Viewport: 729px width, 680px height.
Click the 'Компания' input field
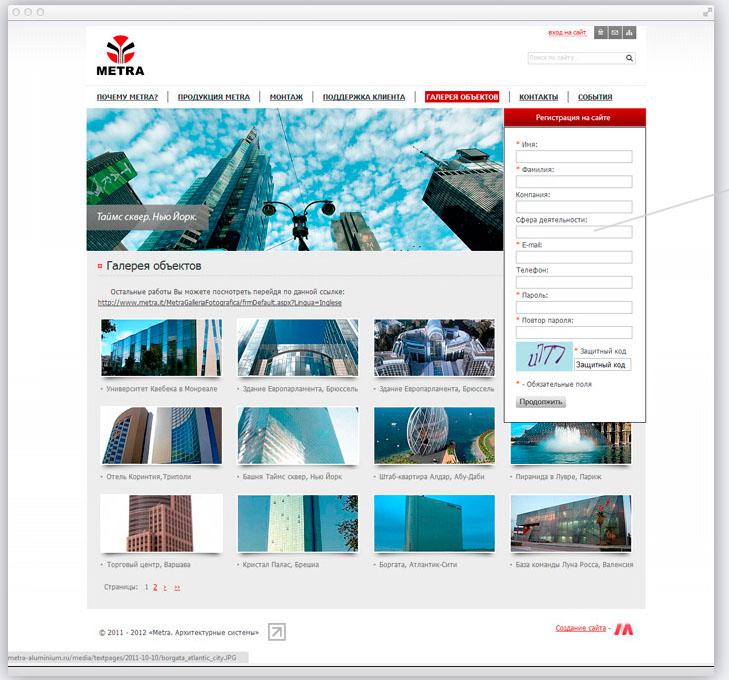[x=574, y=206]
